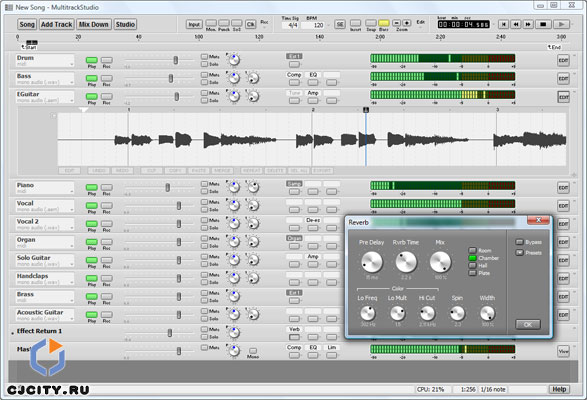
Task: Toggle Play on the Drum track
Action: tap(92, 60)
